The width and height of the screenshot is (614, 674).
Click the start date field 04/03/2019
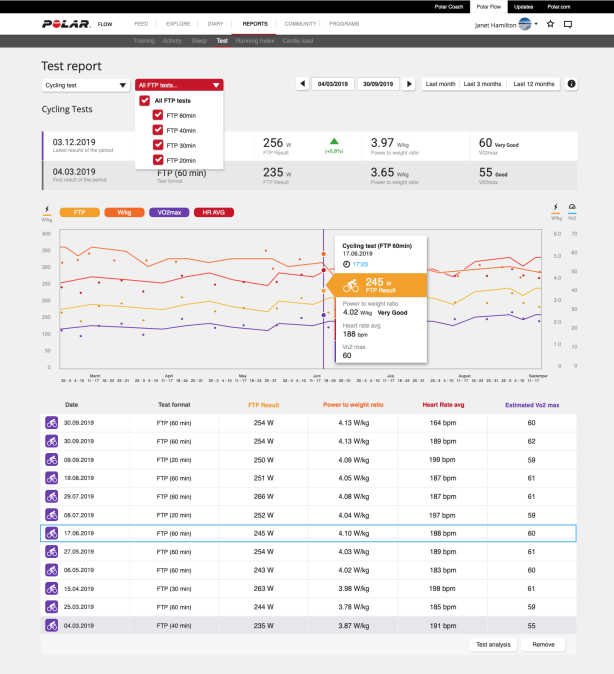pyautogui.click(x=332, y=84)
